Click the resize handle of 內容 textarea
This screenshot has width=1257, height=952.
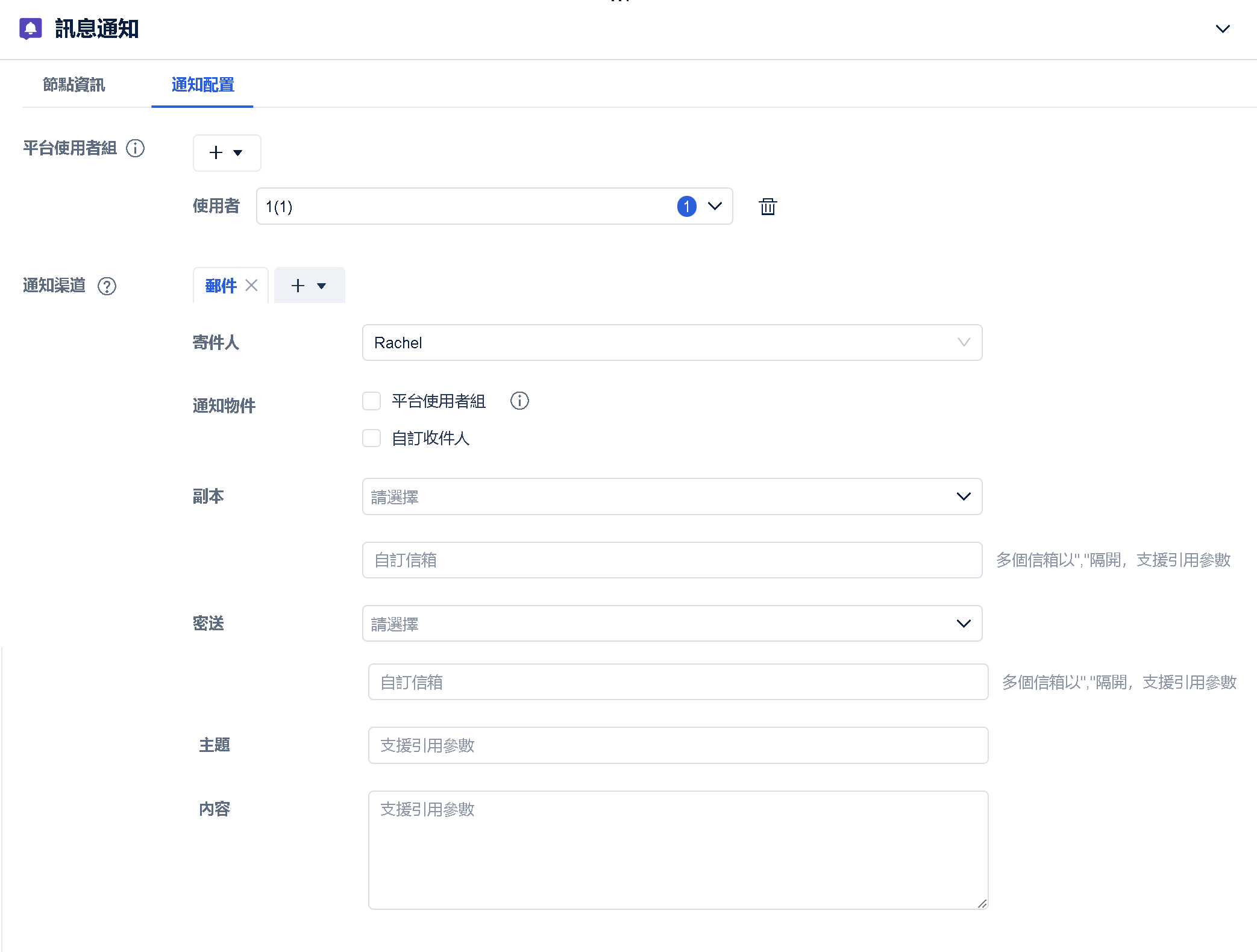coord(982,903)
